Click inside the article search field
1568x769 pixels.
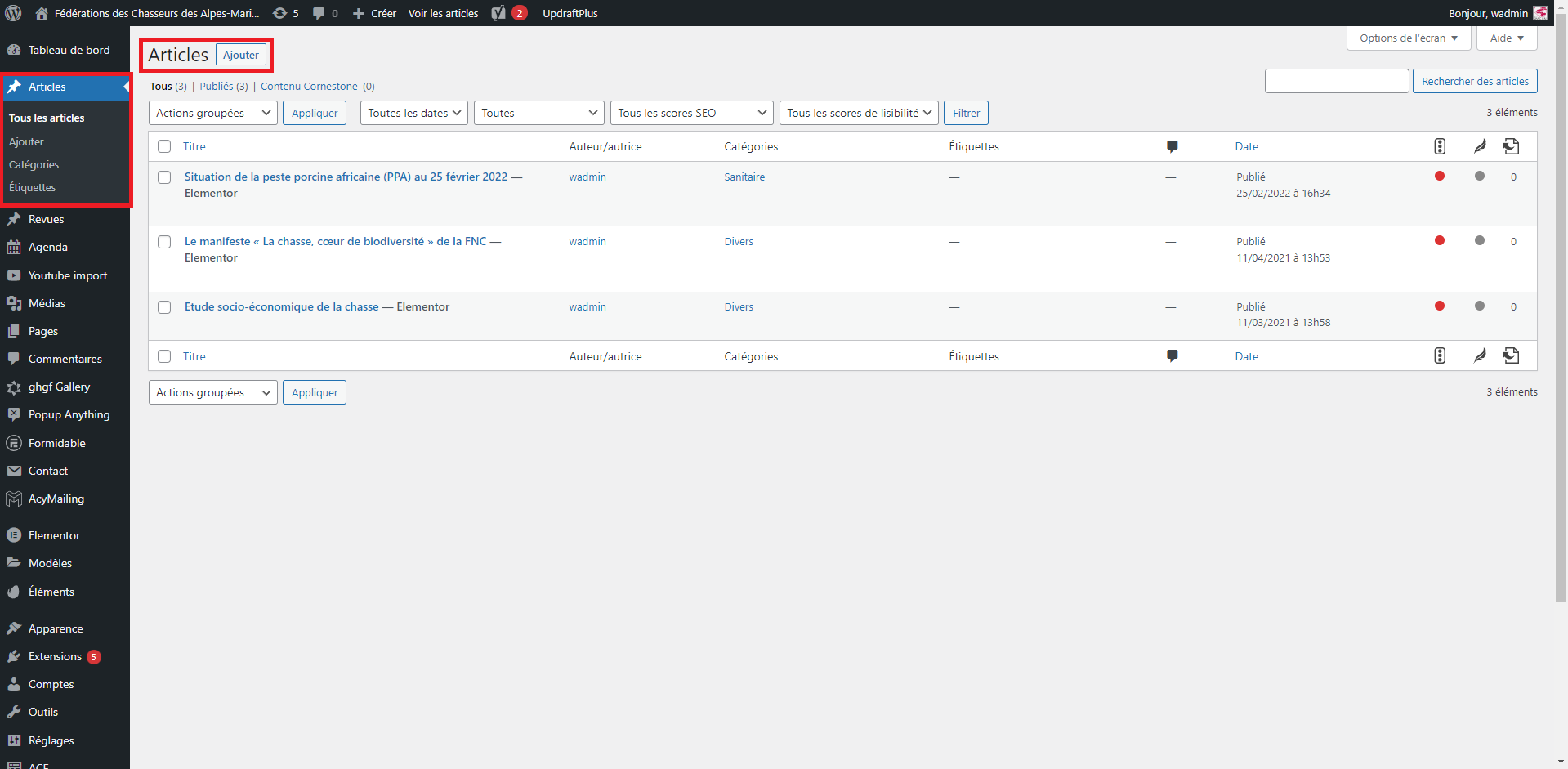tap(1337, 80)
